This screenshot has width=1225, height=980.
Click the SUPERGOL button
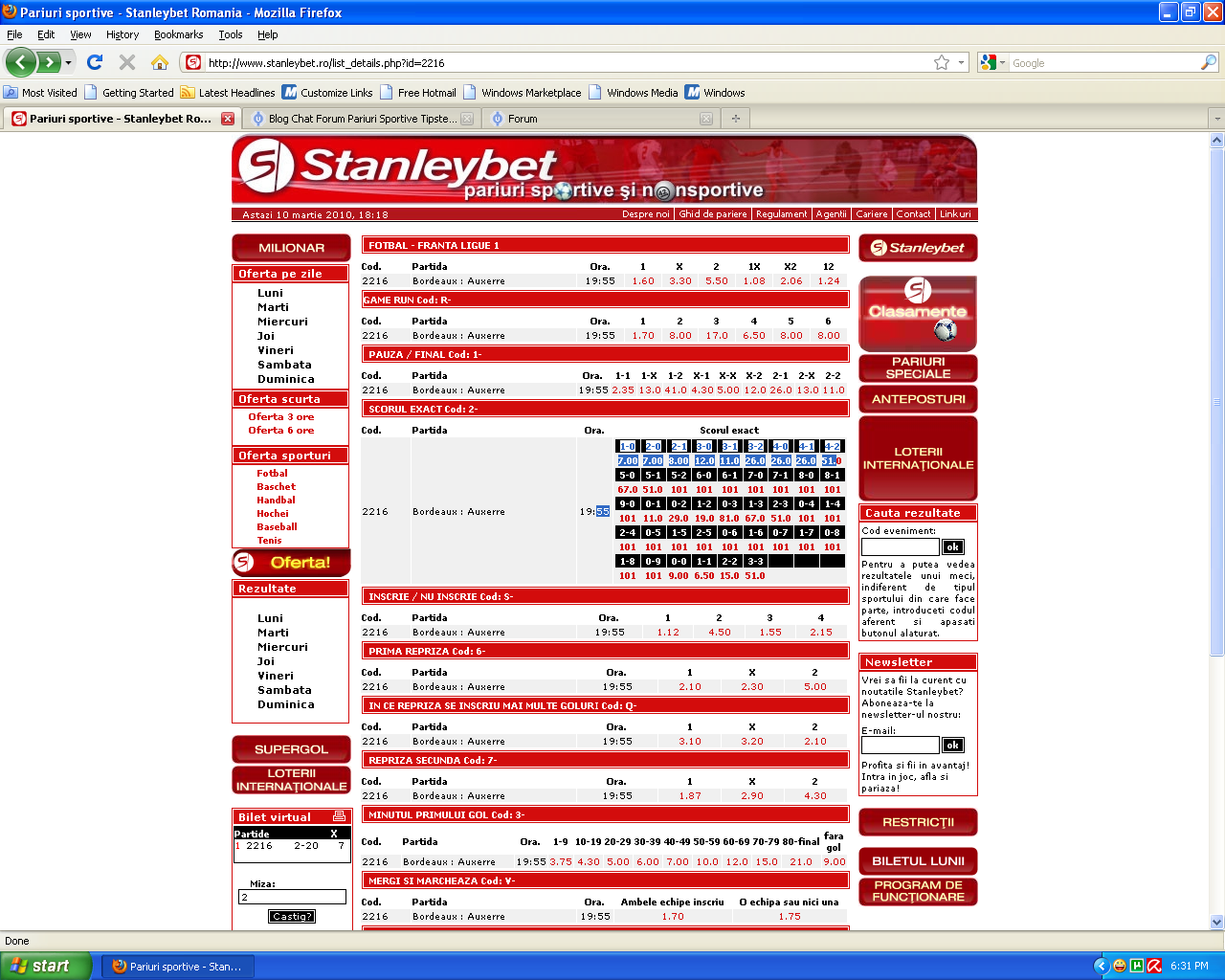tap(291, 749)
